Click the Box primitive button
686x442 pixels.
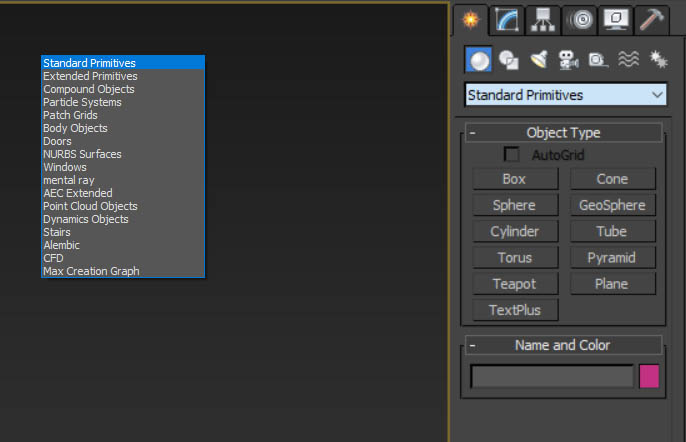(515, 179)
